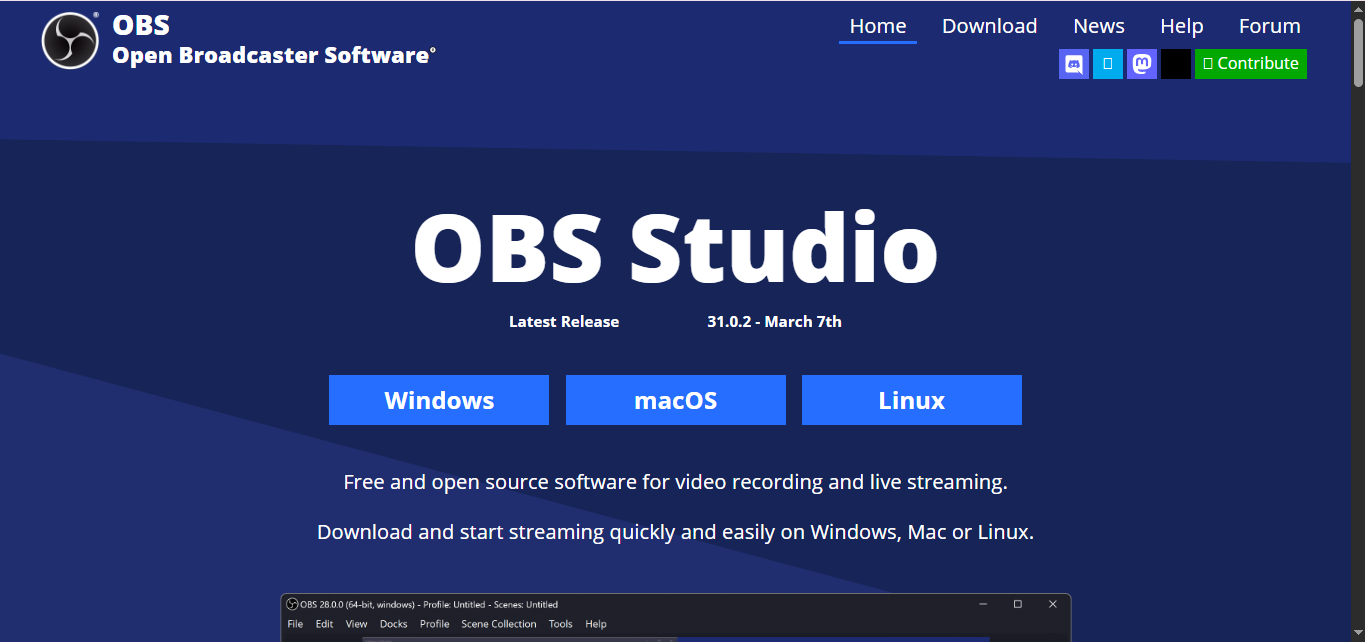
Task: Click the Latest Release label
Action: tap(564, 322)
